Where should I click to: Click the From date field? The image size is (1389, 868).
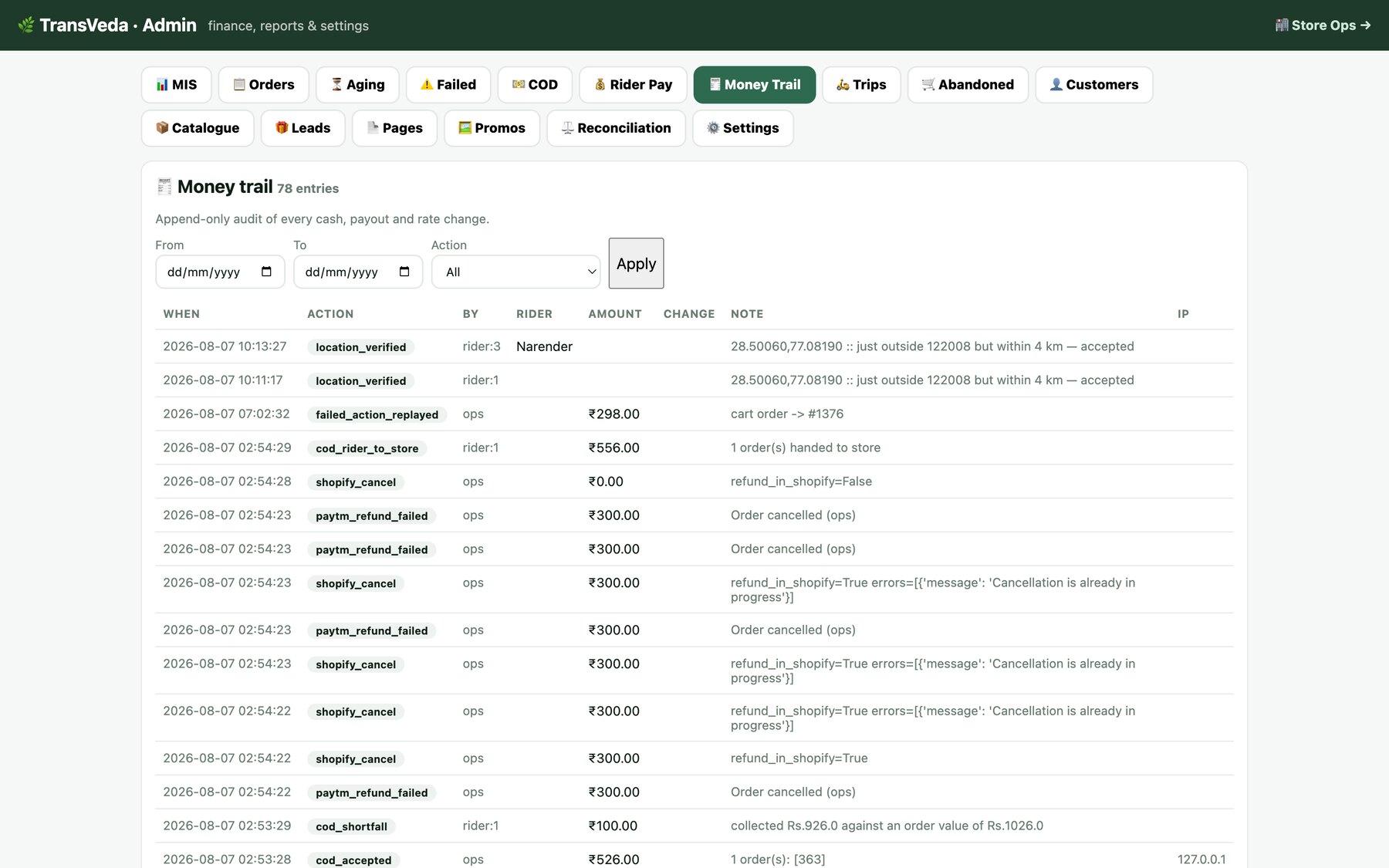[x=220, y=272]
